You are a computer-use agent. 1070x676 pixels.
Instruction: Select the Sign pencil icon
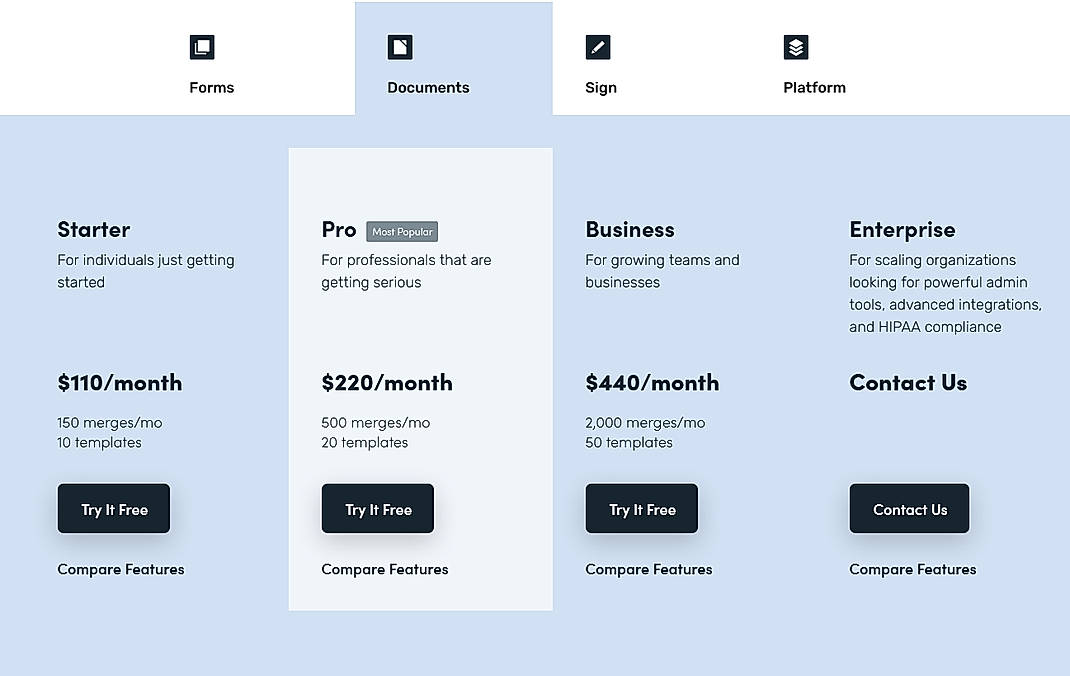pos(597,46)
